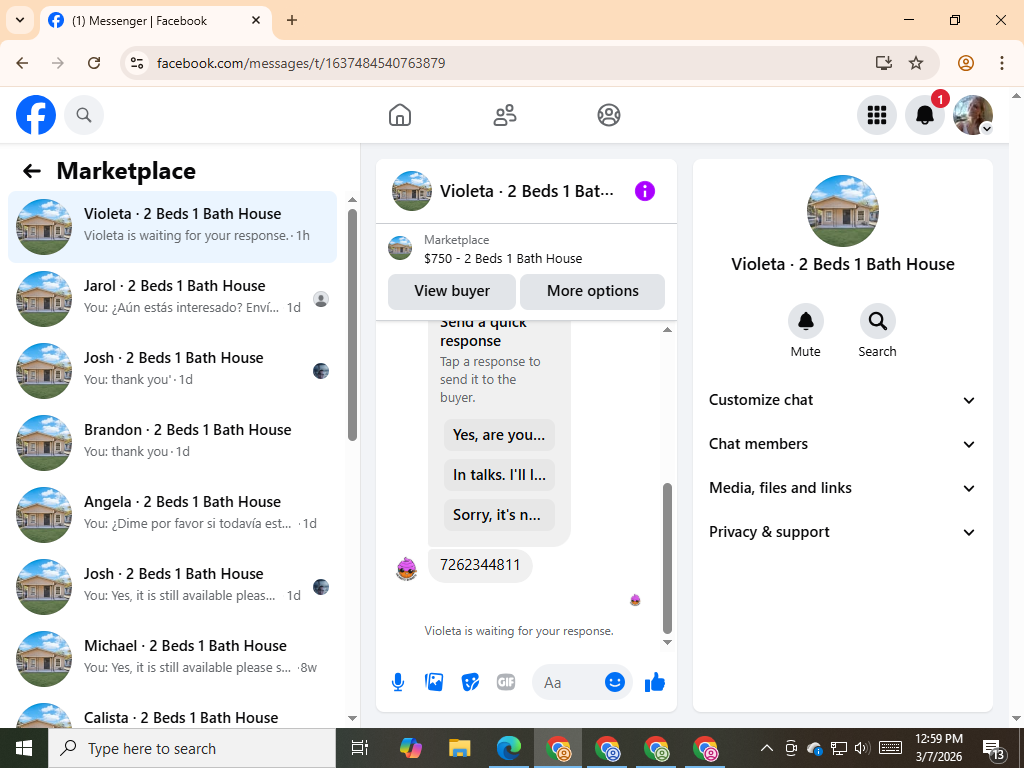Expand the Privacy & support section

click(842, 532)
